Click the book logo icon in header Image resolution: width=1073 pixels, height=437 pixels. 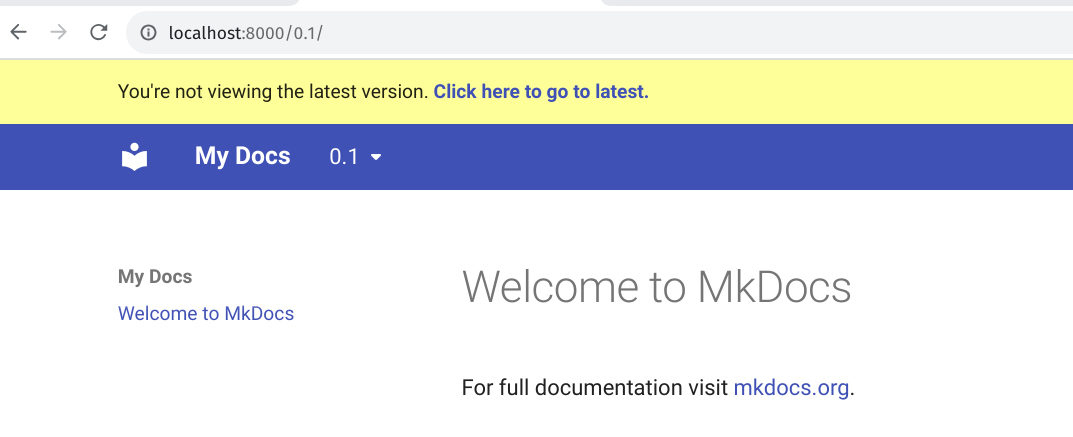tap(135, 157)
